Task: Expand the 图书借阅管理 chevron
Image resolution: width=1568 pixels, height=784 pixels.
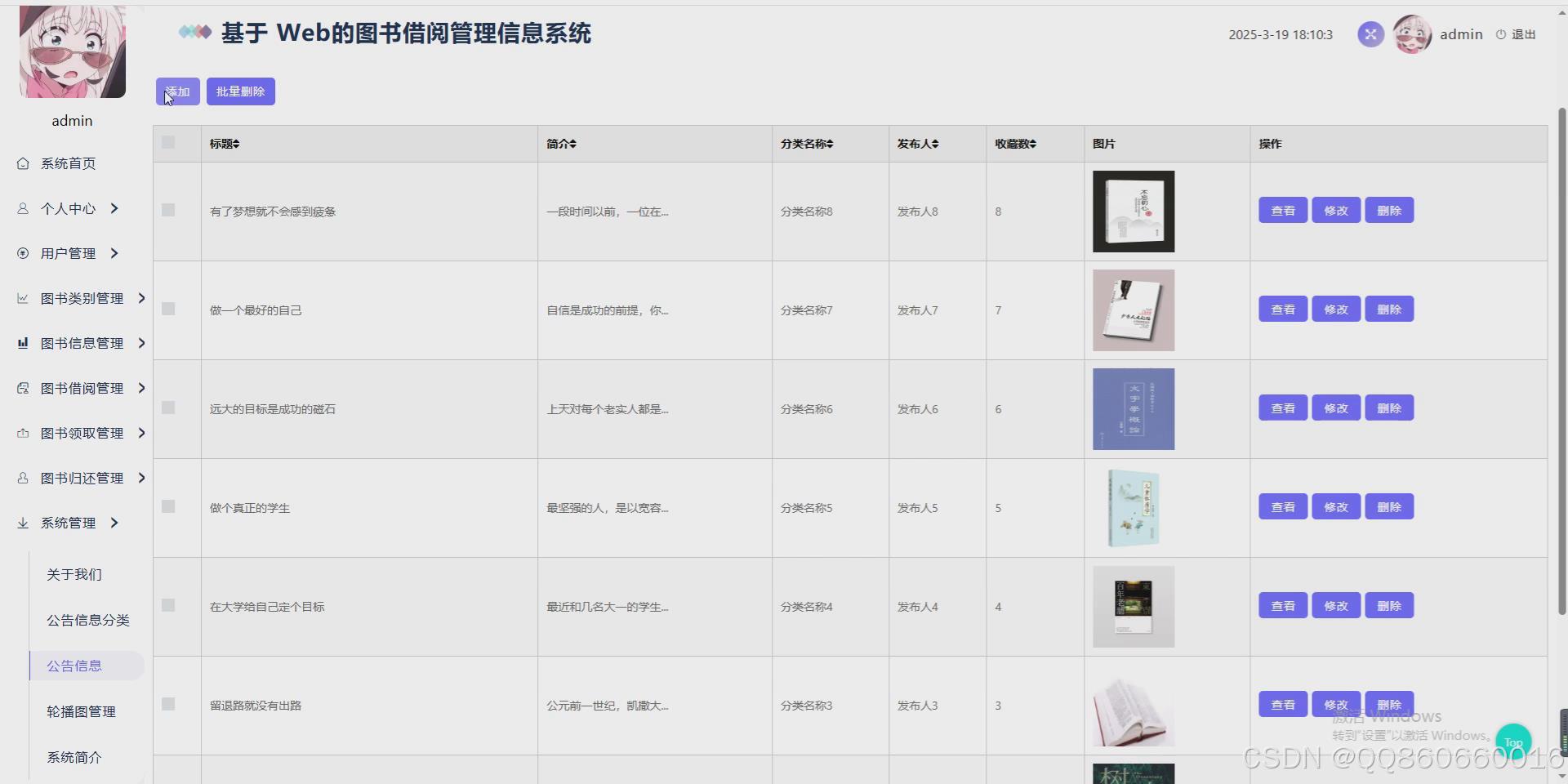Action: pyautogui.click(x=141, y=388)
